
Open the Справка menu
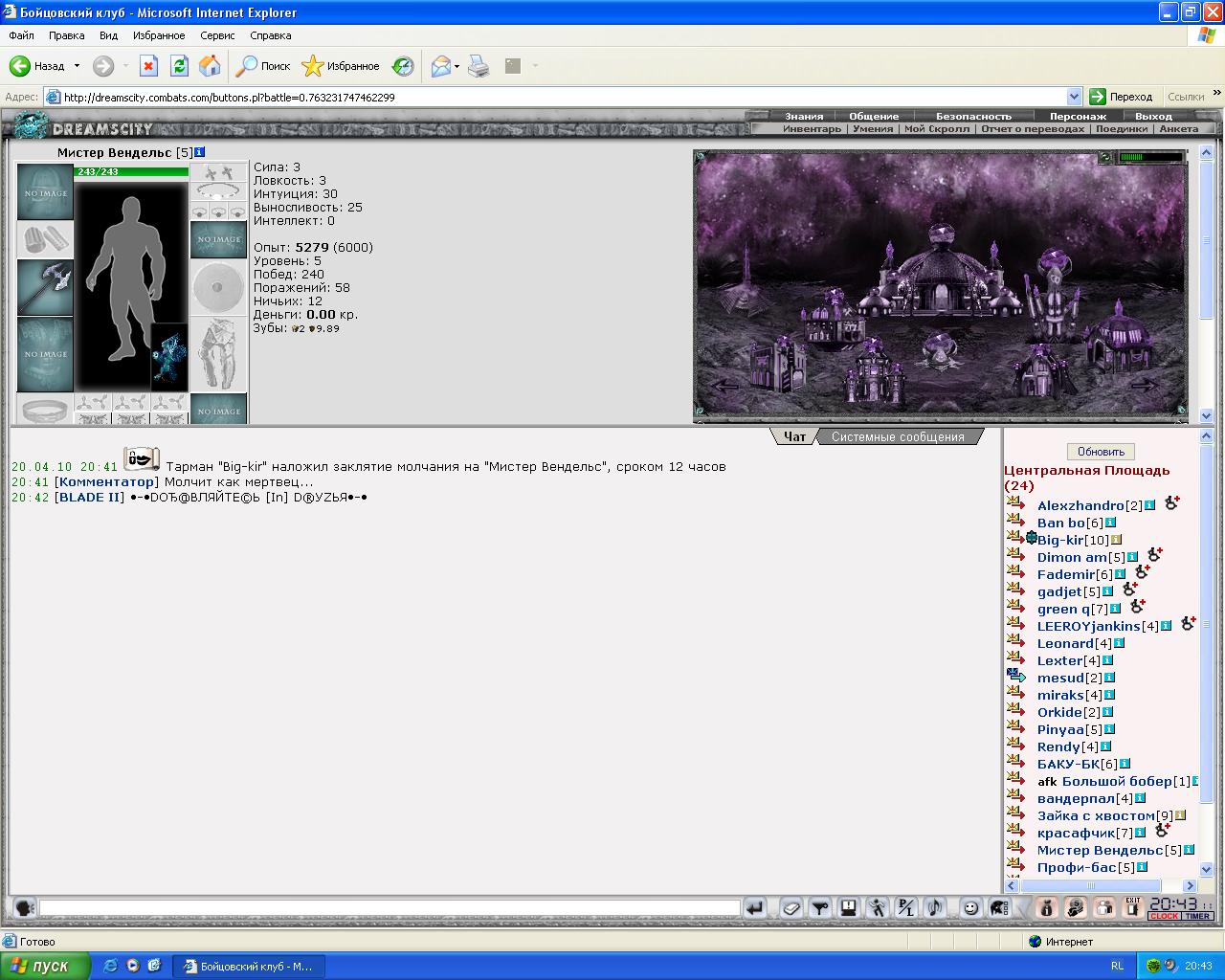[270, 35]
